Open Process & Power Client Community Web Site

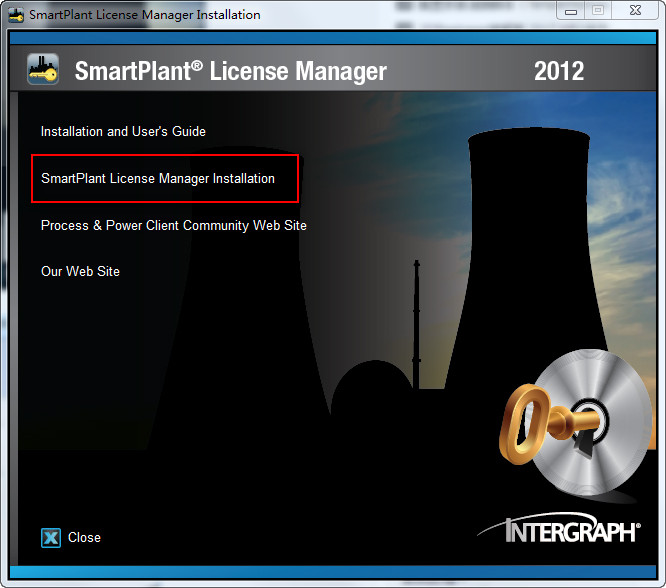[x=173, y=225]
